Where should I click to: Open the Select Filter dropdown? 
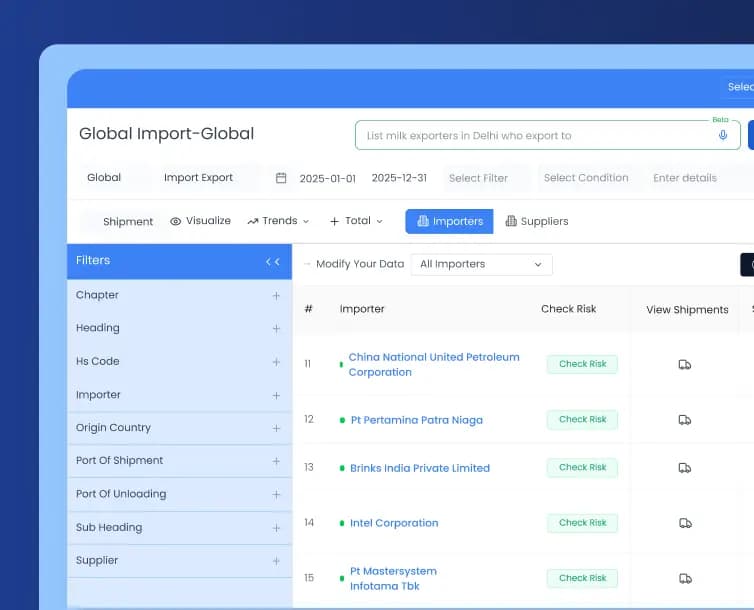coord(487,178)
